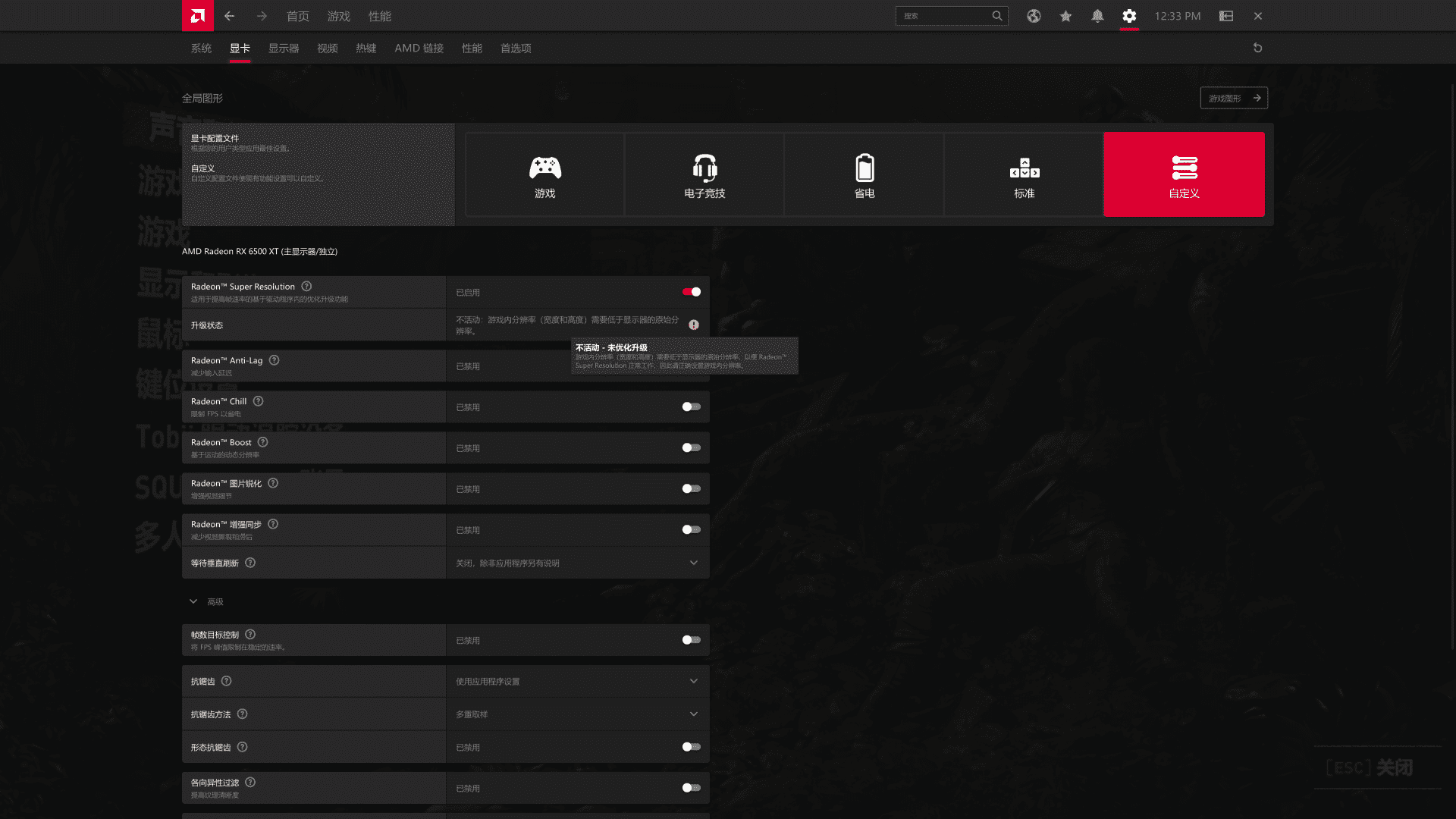Open help for 各向异性过滤
The image size is (1456, 819).
[x=250, y=782]
